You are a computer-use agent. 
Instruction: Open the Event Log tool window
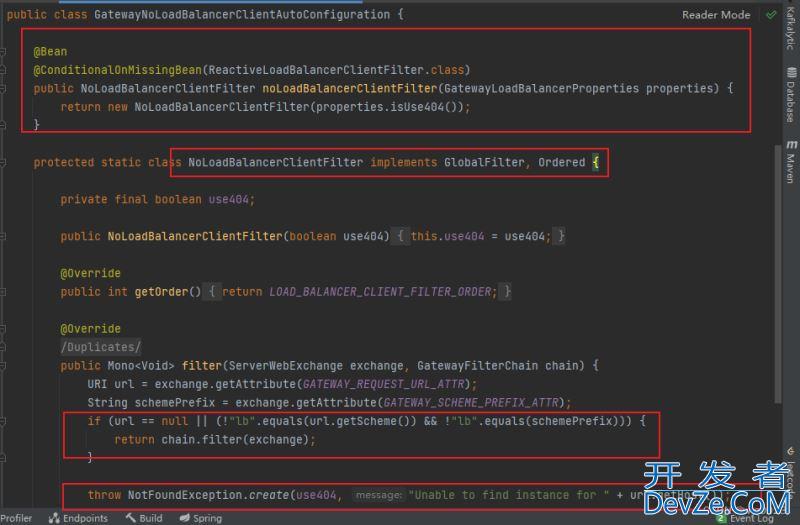click(x=752, y=518)
